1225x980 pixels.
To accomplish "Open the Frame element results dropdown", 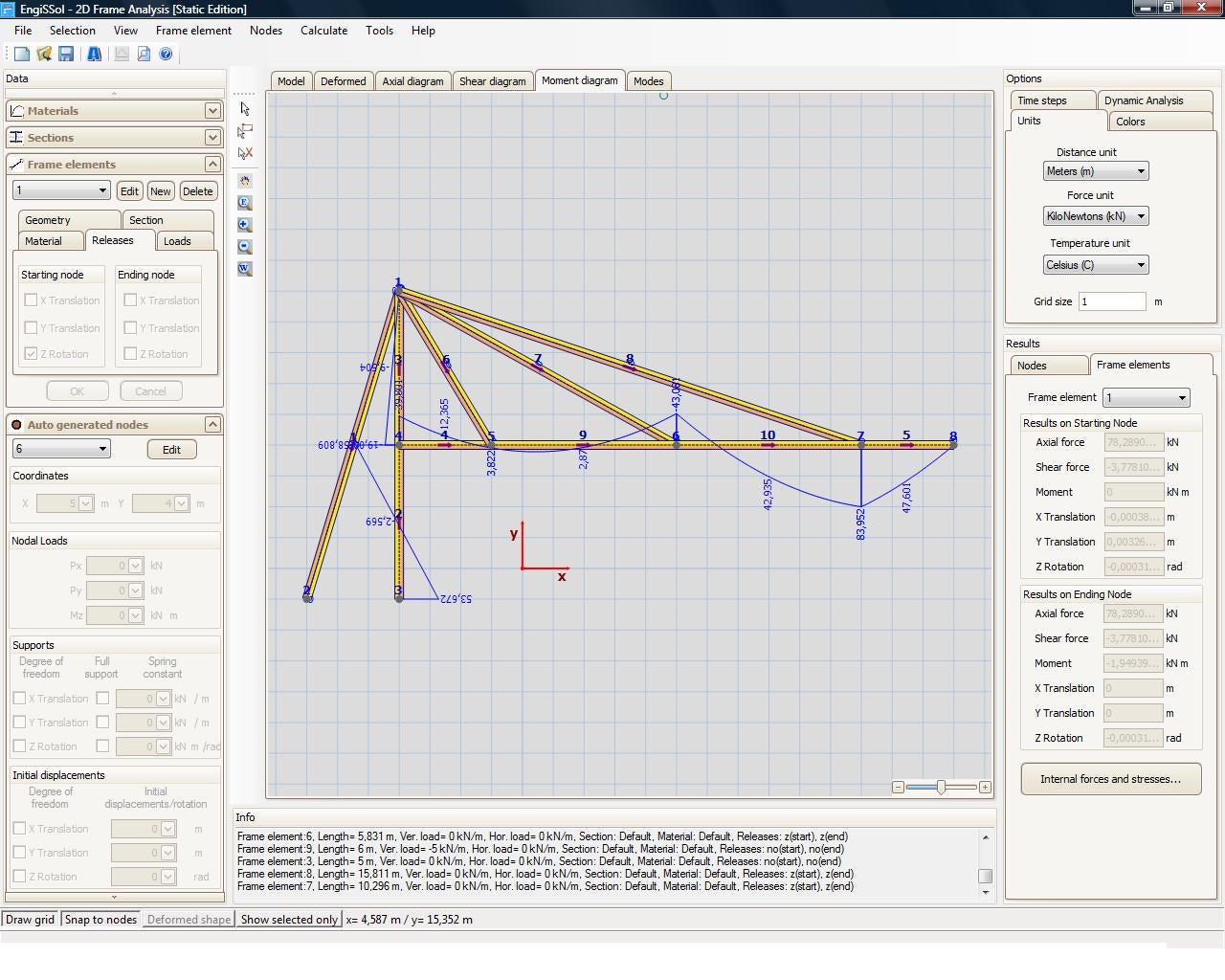I will pos(1146,398).
